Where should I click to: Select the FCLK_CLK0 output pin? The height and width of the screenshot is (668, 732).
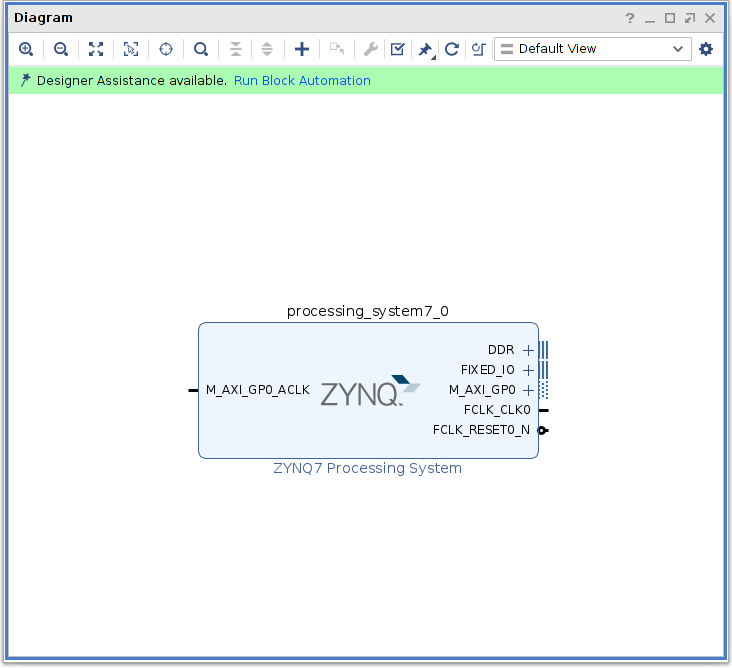click(x=543, y=410)
